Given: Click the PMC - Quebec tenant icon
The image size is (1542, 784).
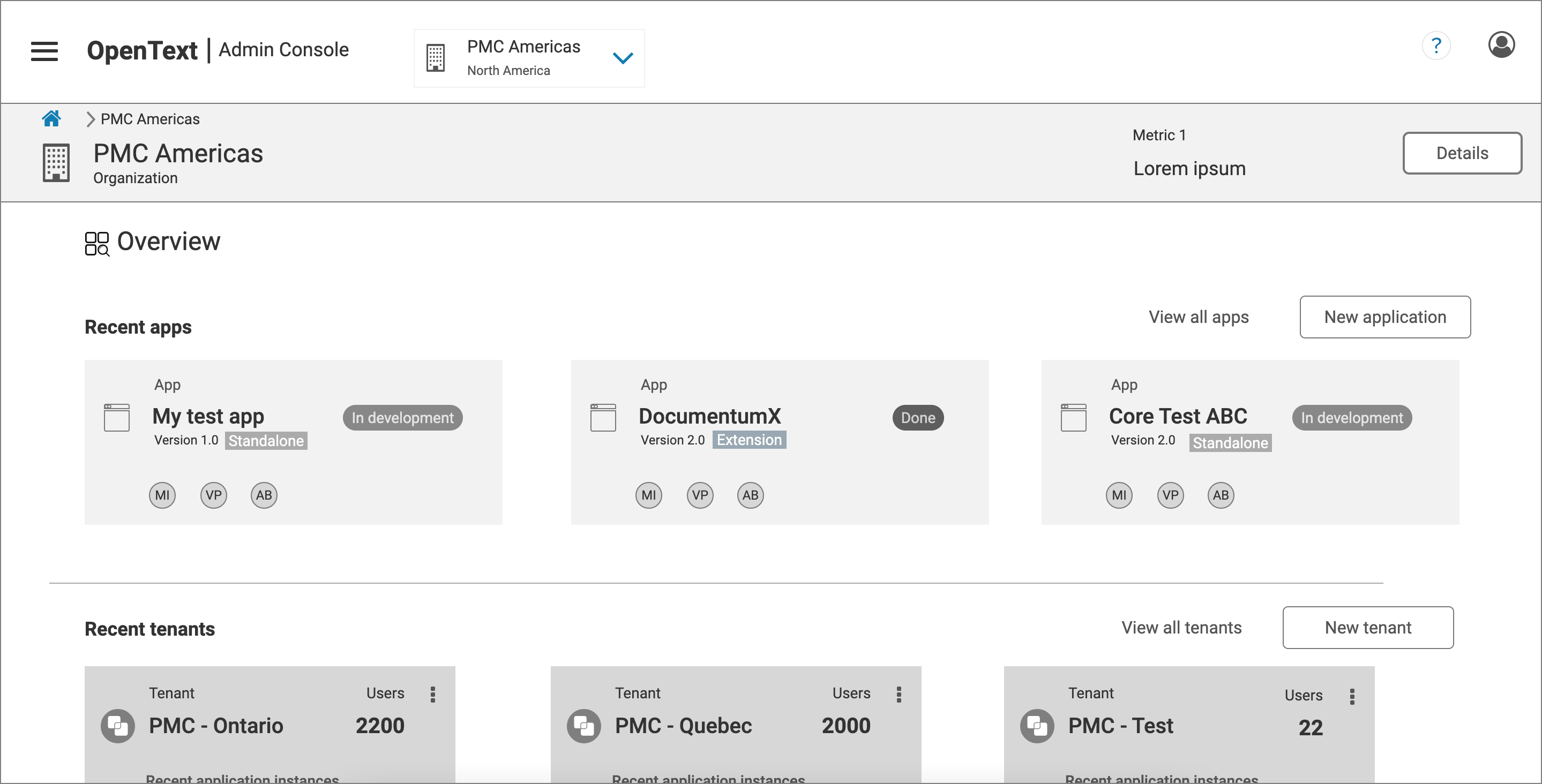Looking at the screenshot, I should [x=583, y=726].
